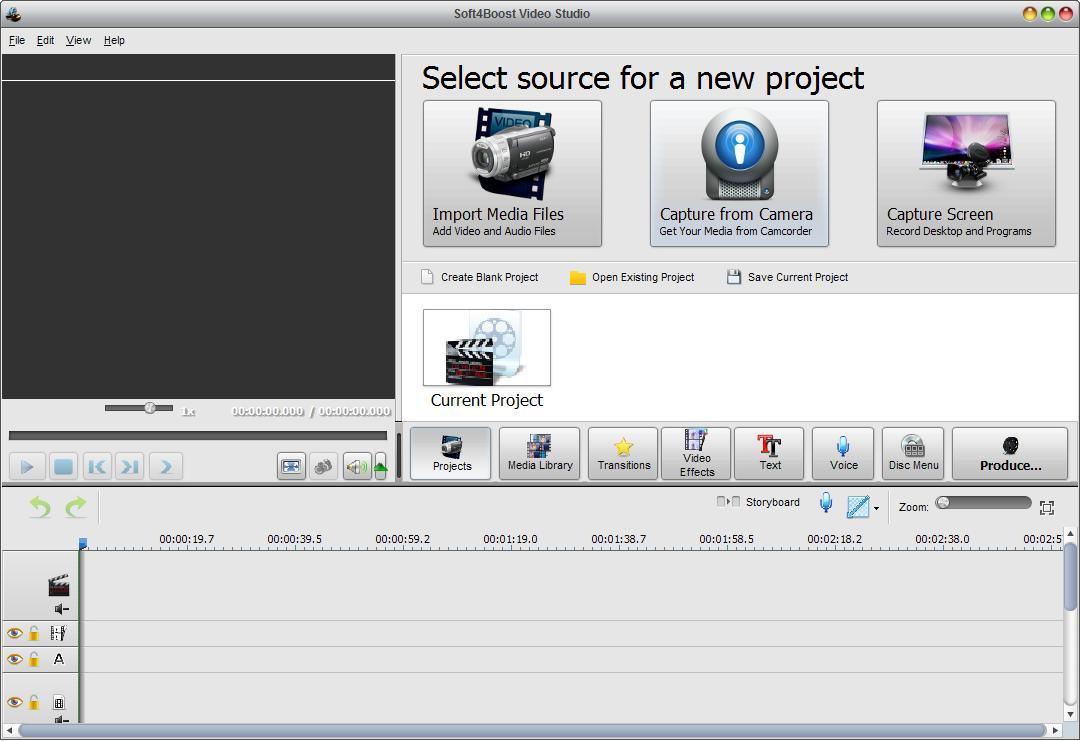1081x741 pixels.
Task: Click the text track A icon
Action: tap(59, 659)
